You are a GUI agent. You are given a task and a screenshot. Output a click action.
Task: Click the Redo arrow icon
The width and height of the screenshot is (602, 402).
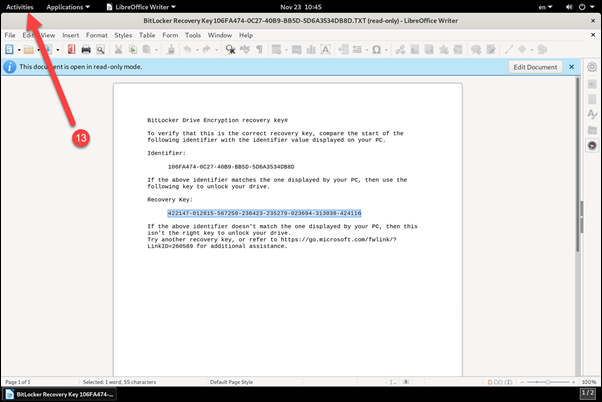point(207,50)
